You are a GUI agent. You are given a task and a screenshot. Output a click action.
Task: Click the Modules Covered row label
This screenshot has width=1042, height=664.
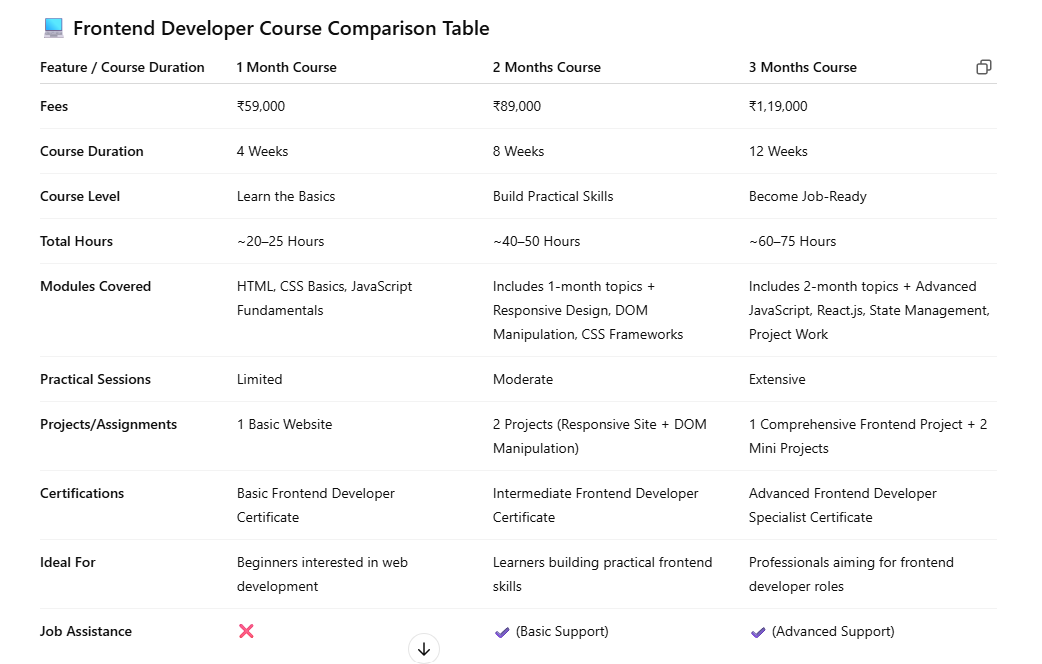pyautogui.click(x=95, y=286)
